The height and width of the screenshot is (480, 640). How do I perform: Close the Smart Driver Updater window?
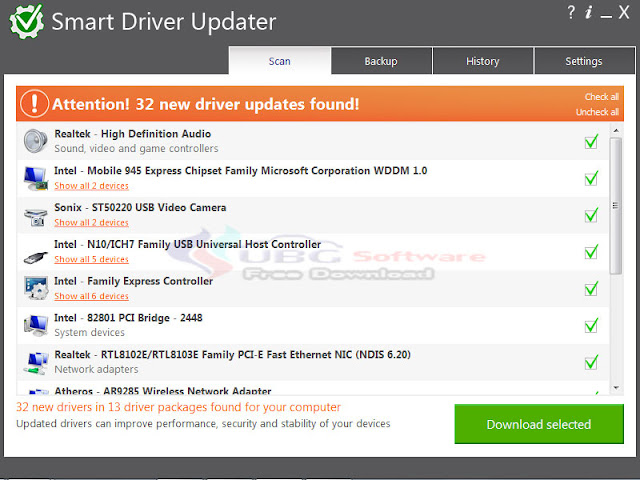tap(624, 12)
